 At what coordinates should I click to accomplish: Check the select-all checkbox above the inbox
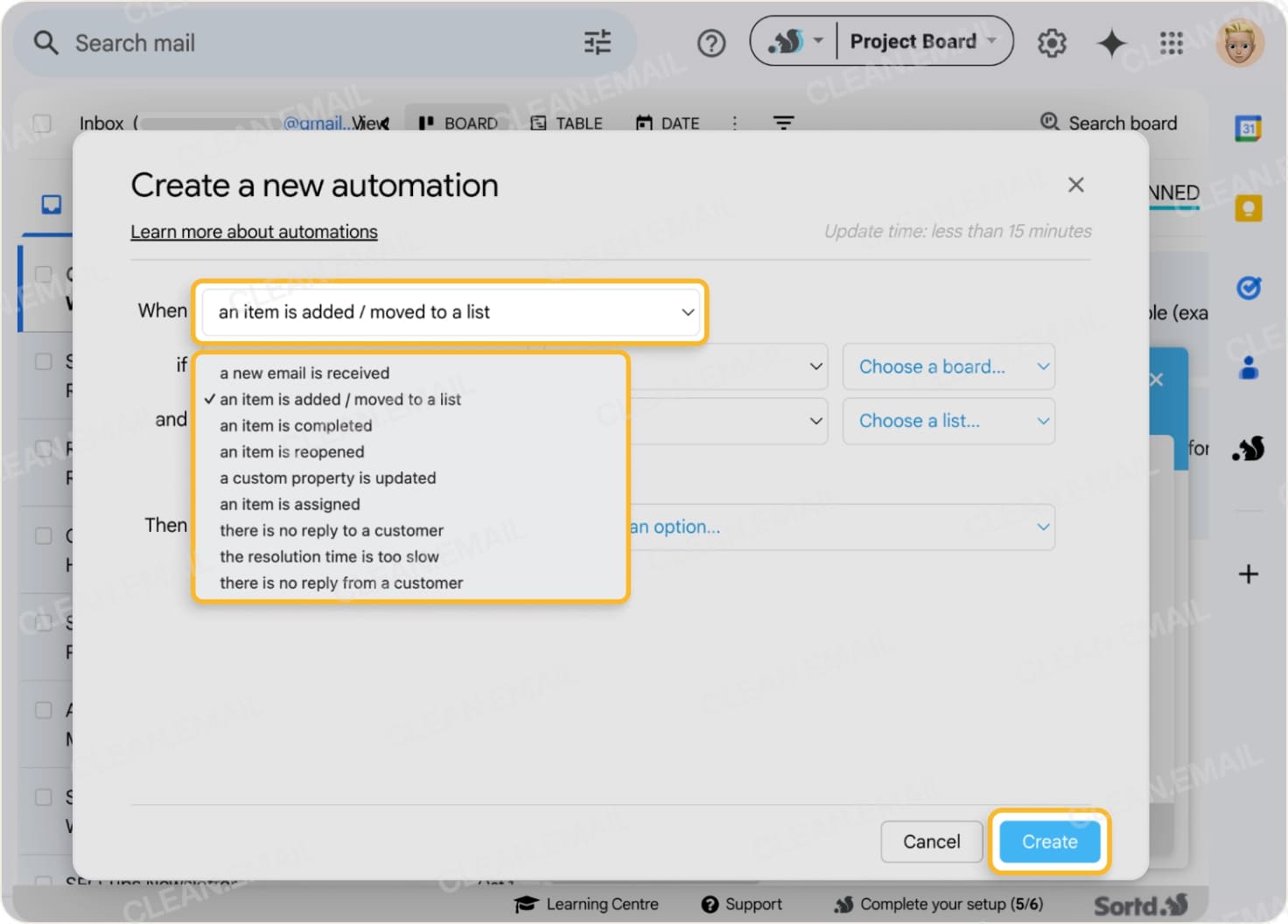[41, 122]
